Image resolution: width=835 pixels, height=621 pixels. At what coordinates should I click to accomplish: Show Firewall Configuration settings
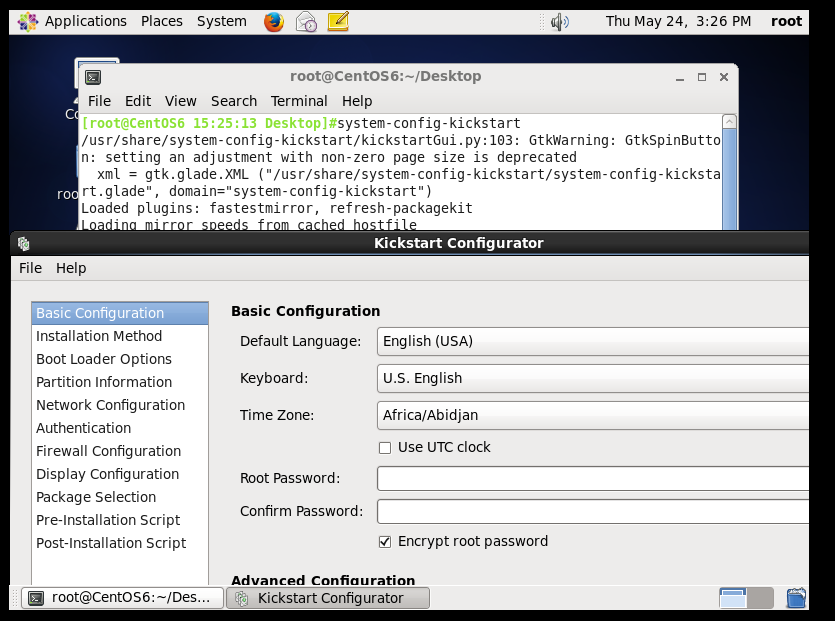pyautogui.click(x=120, y=451)
